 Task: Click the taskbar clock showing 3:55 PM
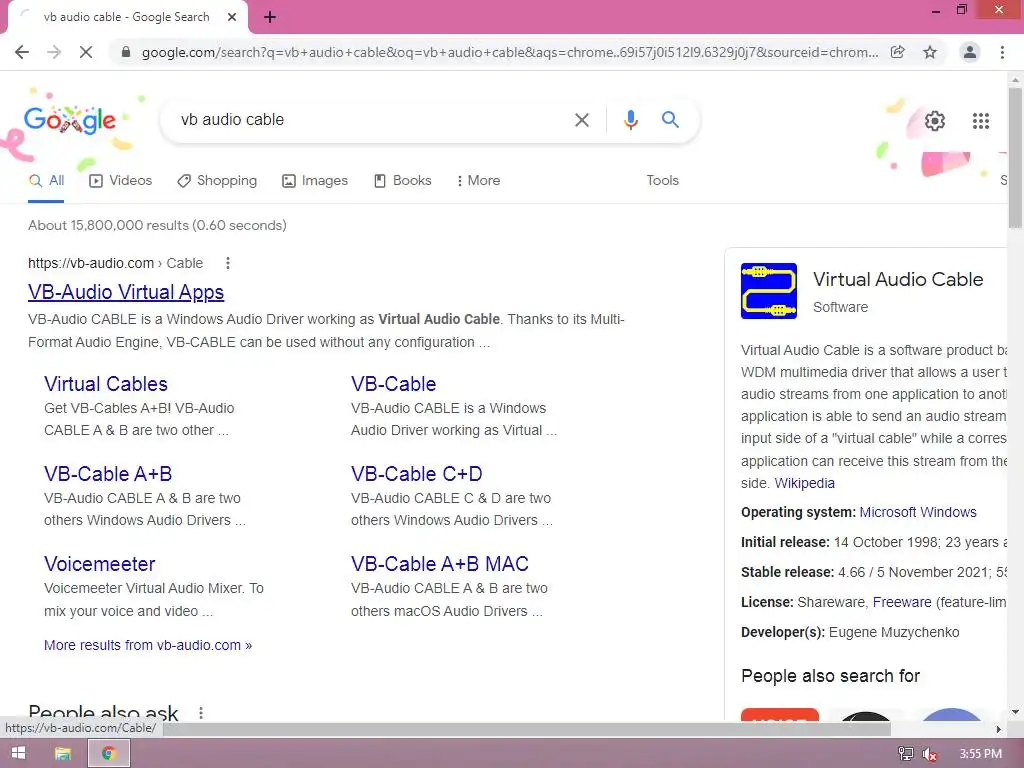[980, 754]
